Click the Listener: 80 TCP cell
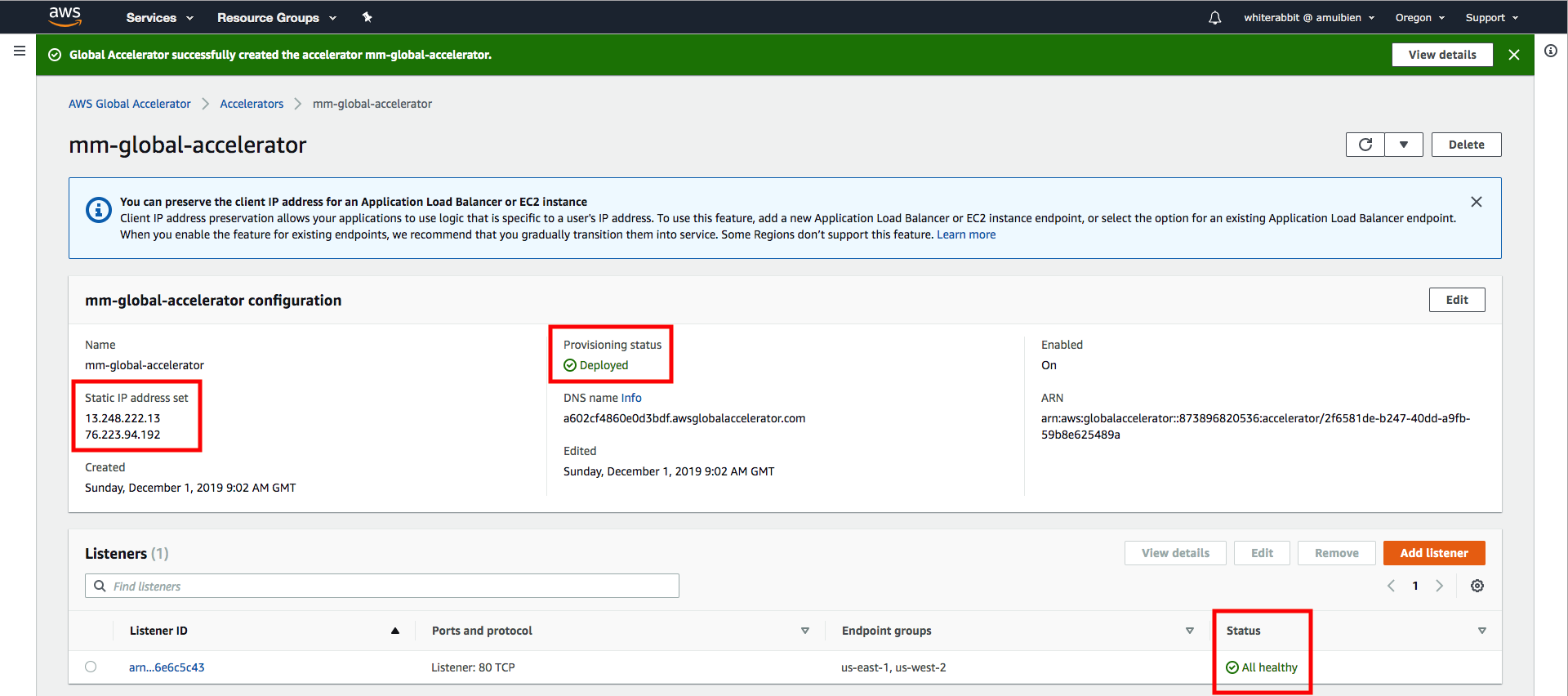 point(473,667)
